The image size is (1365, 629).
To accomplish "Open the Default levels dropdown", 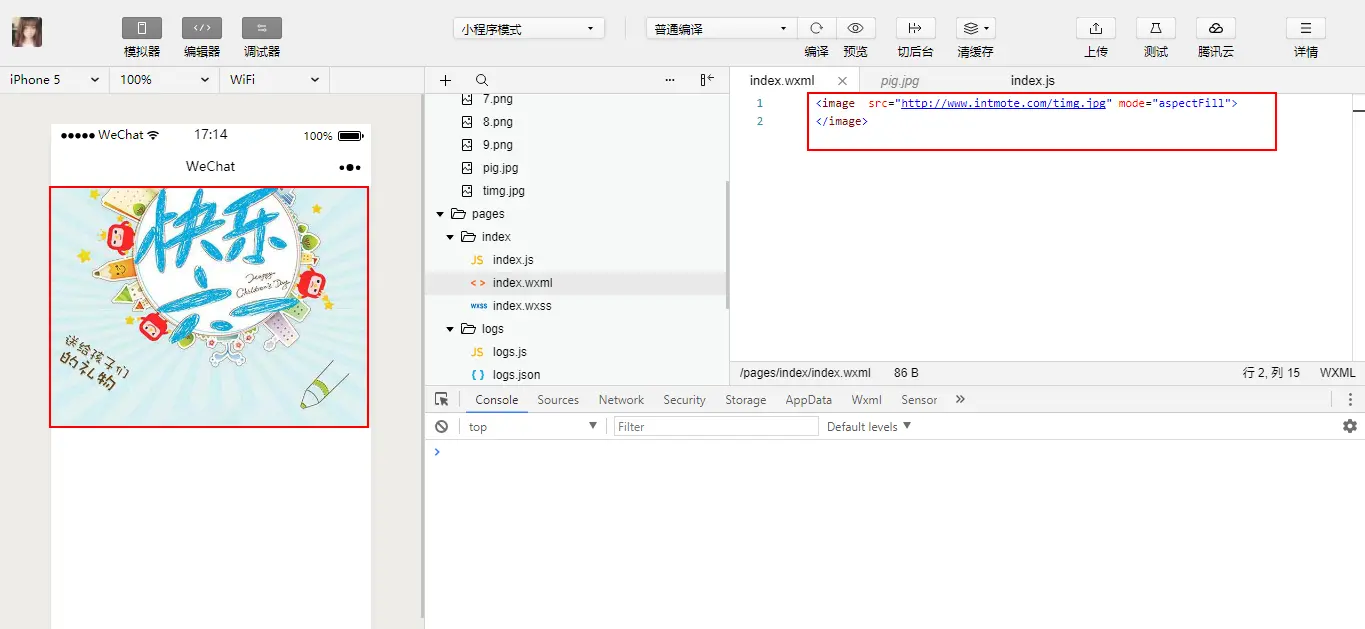I will [x=869, y=426].
